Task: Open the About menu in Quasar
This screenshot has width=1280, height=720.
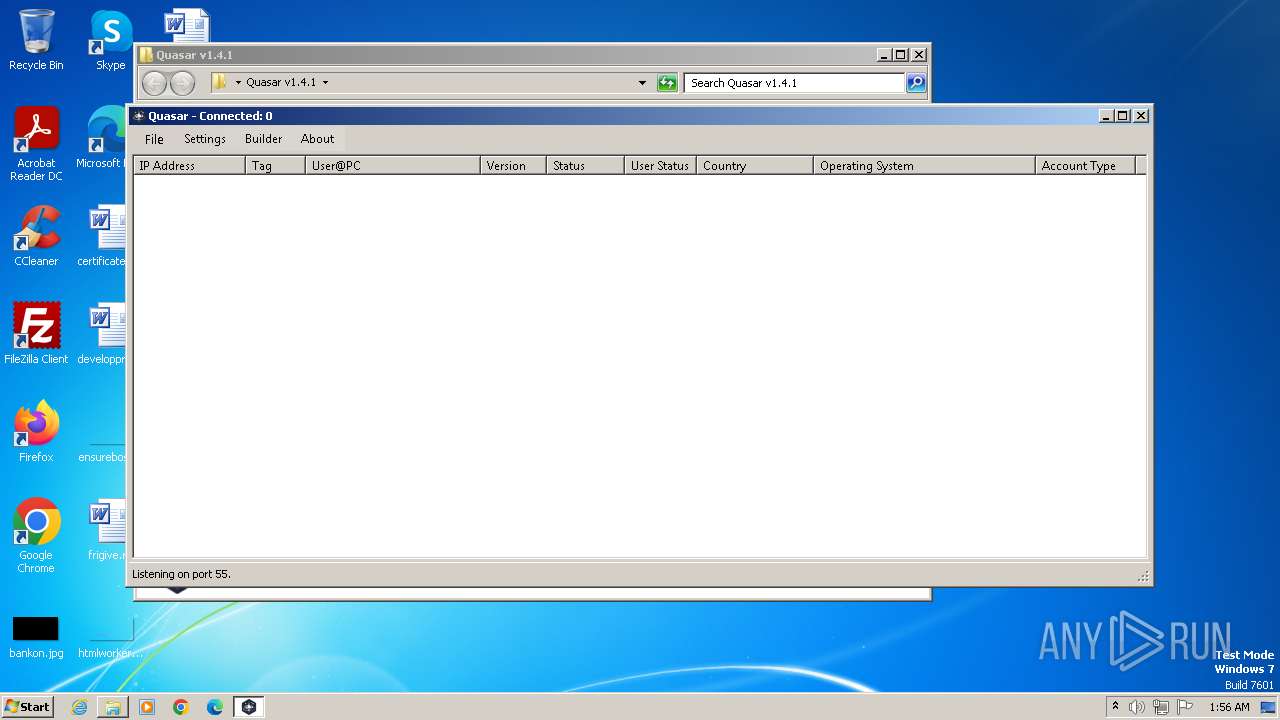Action: 317,139
